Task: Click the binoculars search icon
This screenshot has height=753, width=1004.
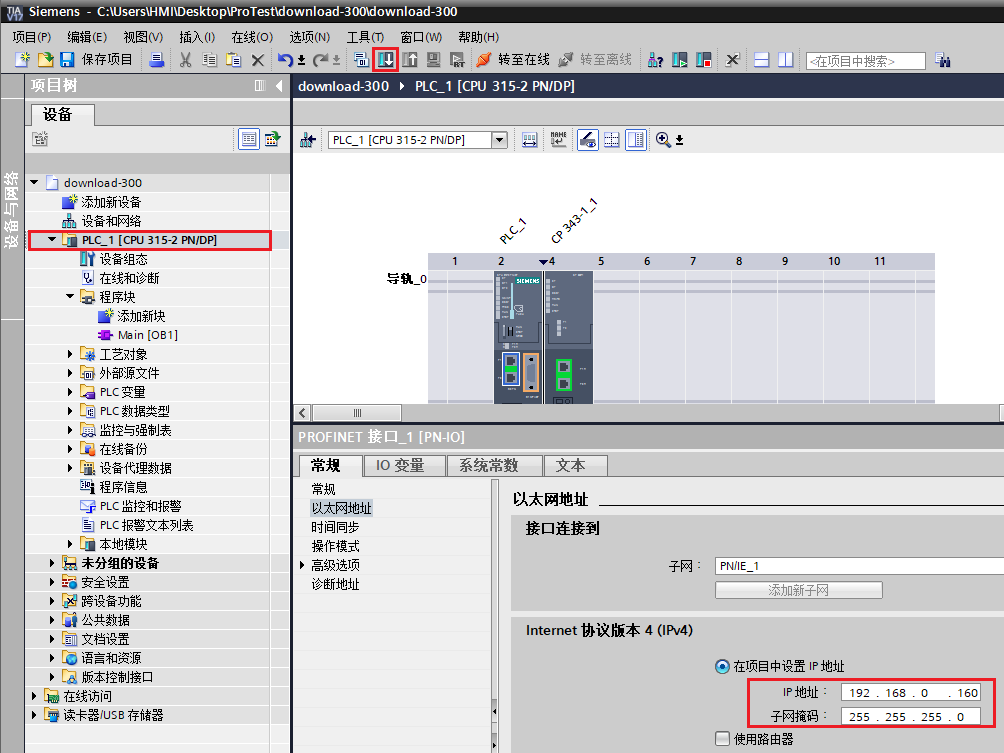Action: (x=943, y=60)
